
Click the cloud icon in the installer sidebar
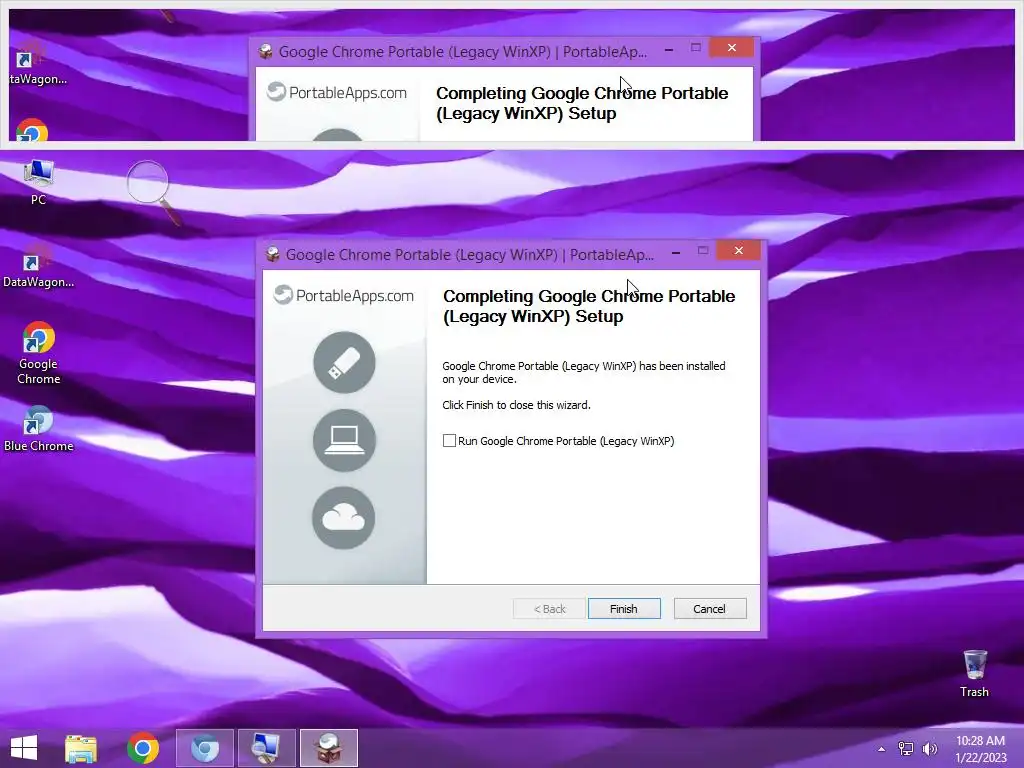(344, 518)
